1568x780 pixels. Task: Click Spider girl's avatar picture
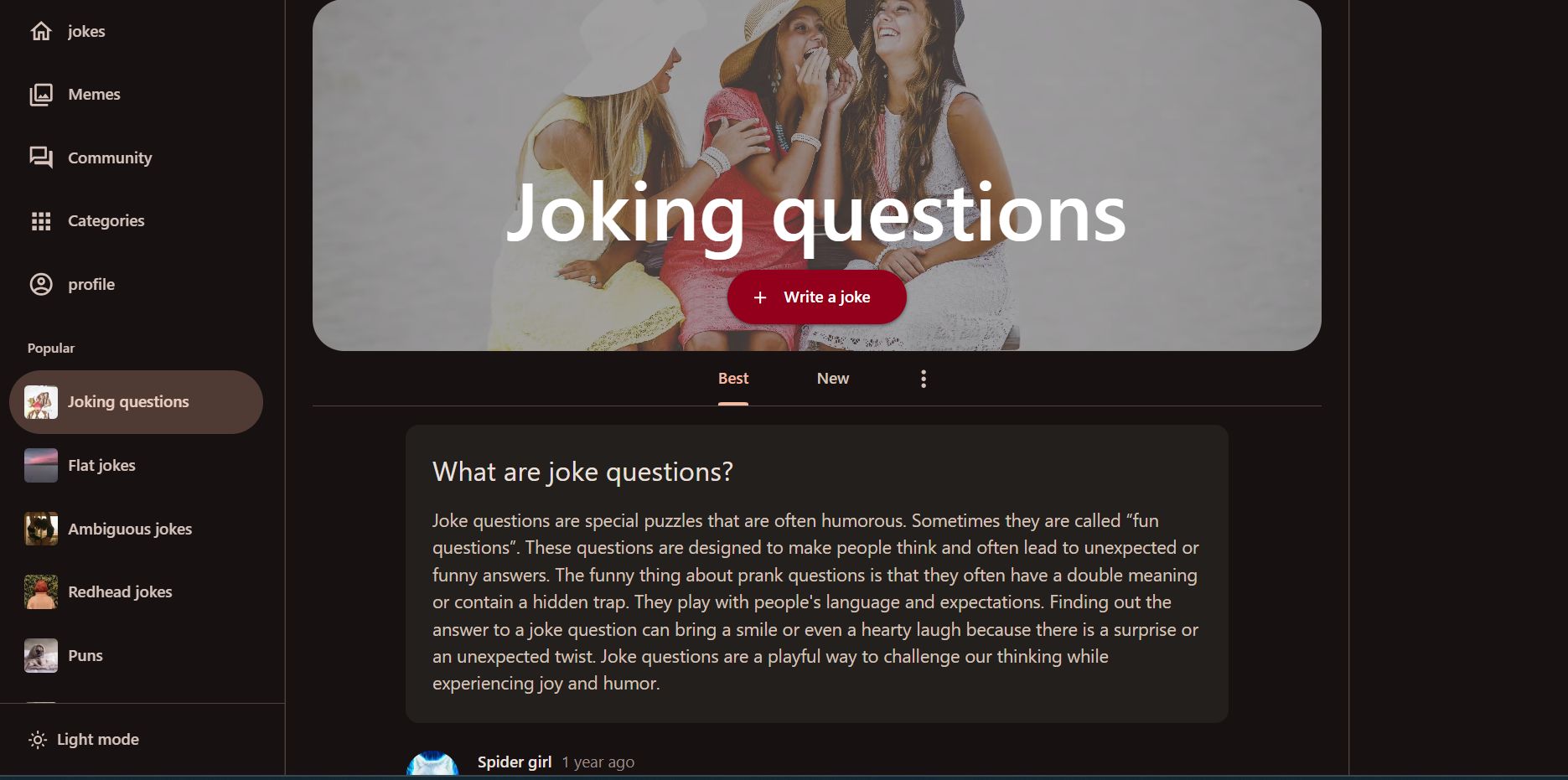(432, 764)
